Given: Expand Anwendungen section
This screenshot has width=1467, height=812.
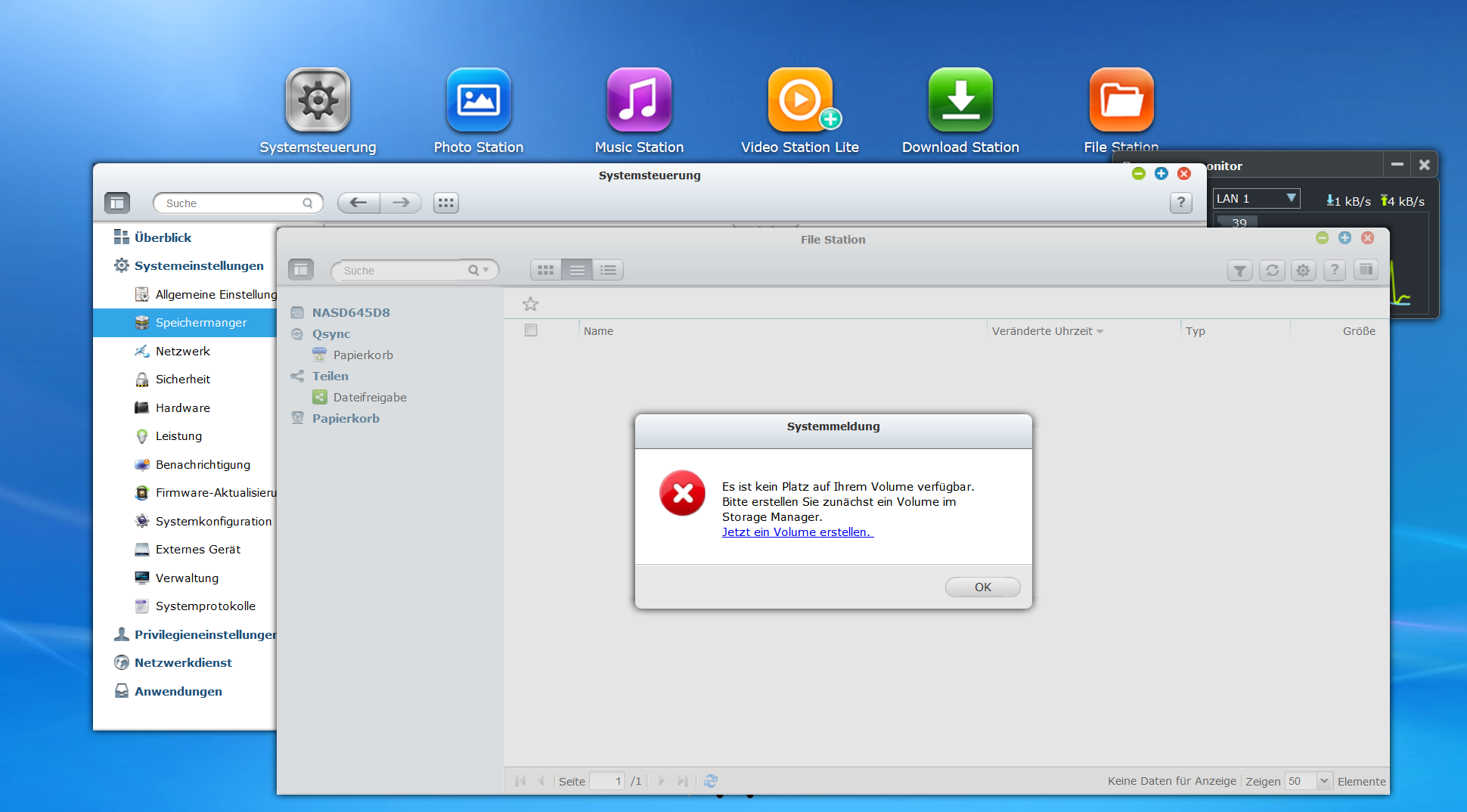Looking at the screenshot, I should pyautogui.click(x=178, y=691).
